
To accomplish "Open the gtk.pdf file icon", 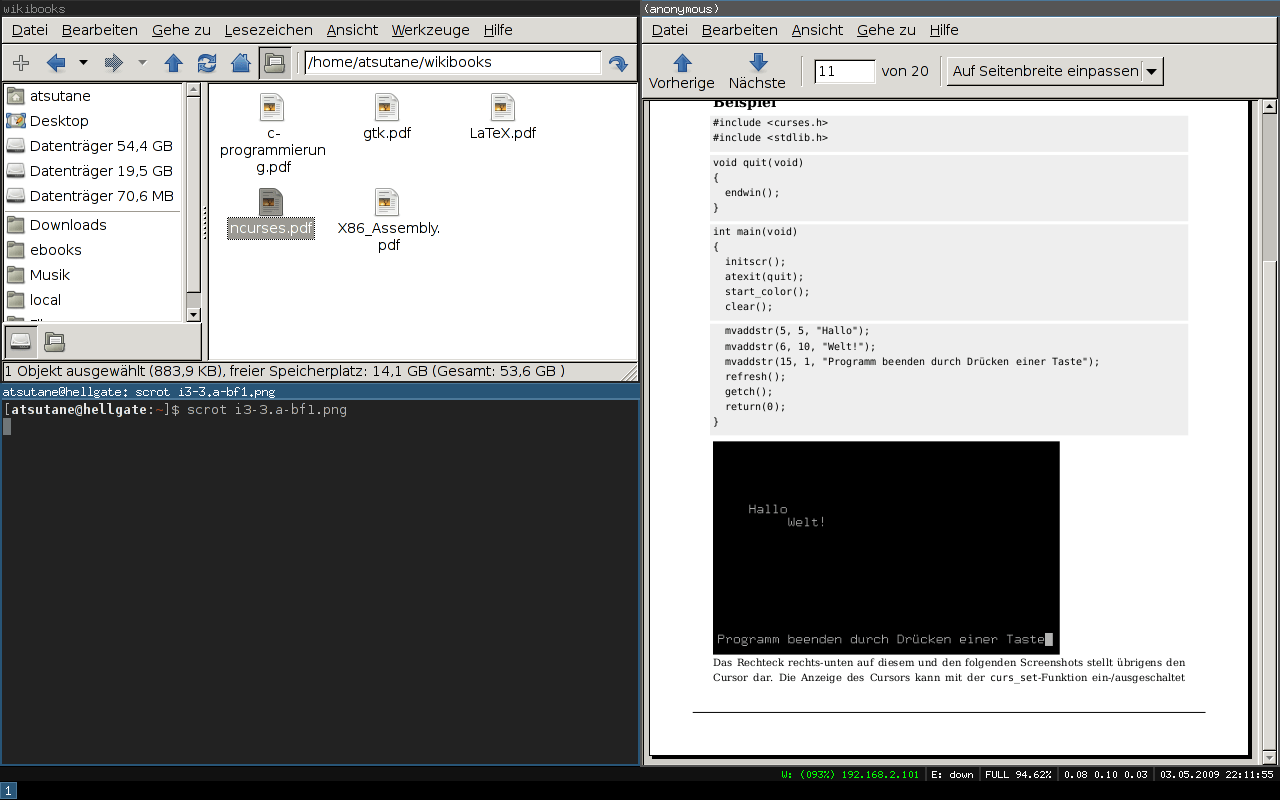I will tap(387, 107).
